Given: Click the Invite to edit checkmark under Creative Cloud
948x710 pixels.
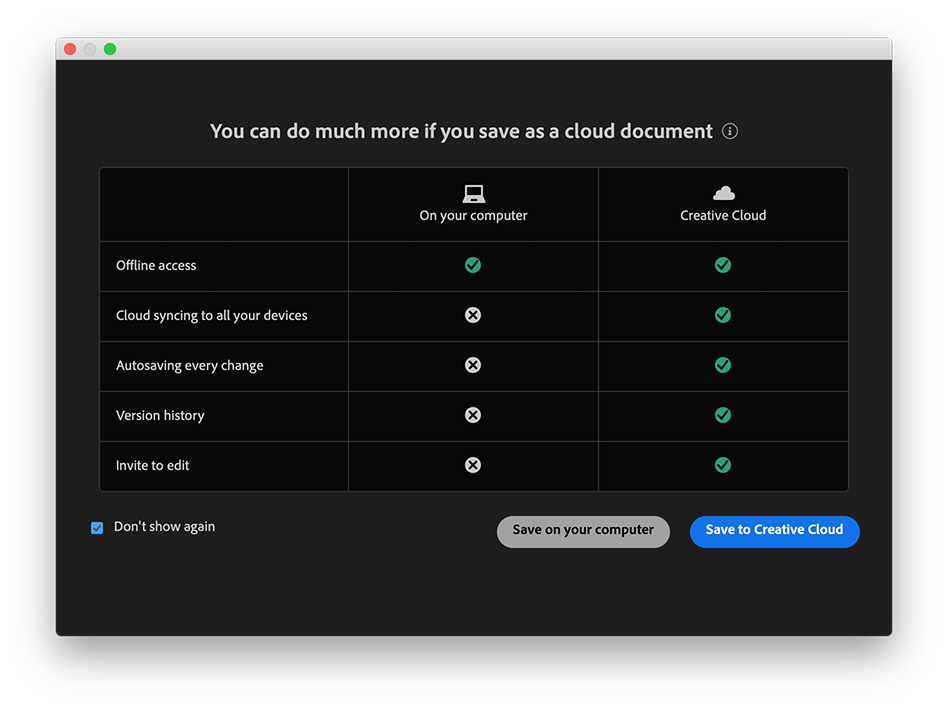Looking at the screenshot, I should (722, 465).
